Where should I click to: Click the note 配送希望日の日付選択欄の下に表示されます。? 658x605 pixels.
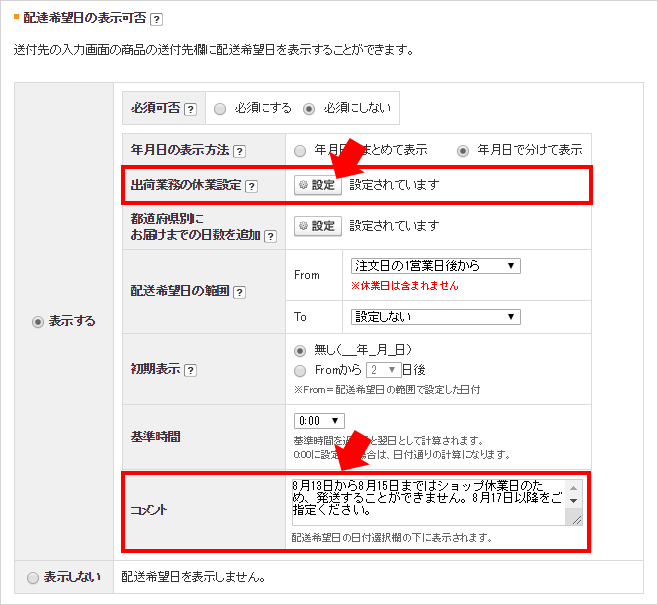392,537
